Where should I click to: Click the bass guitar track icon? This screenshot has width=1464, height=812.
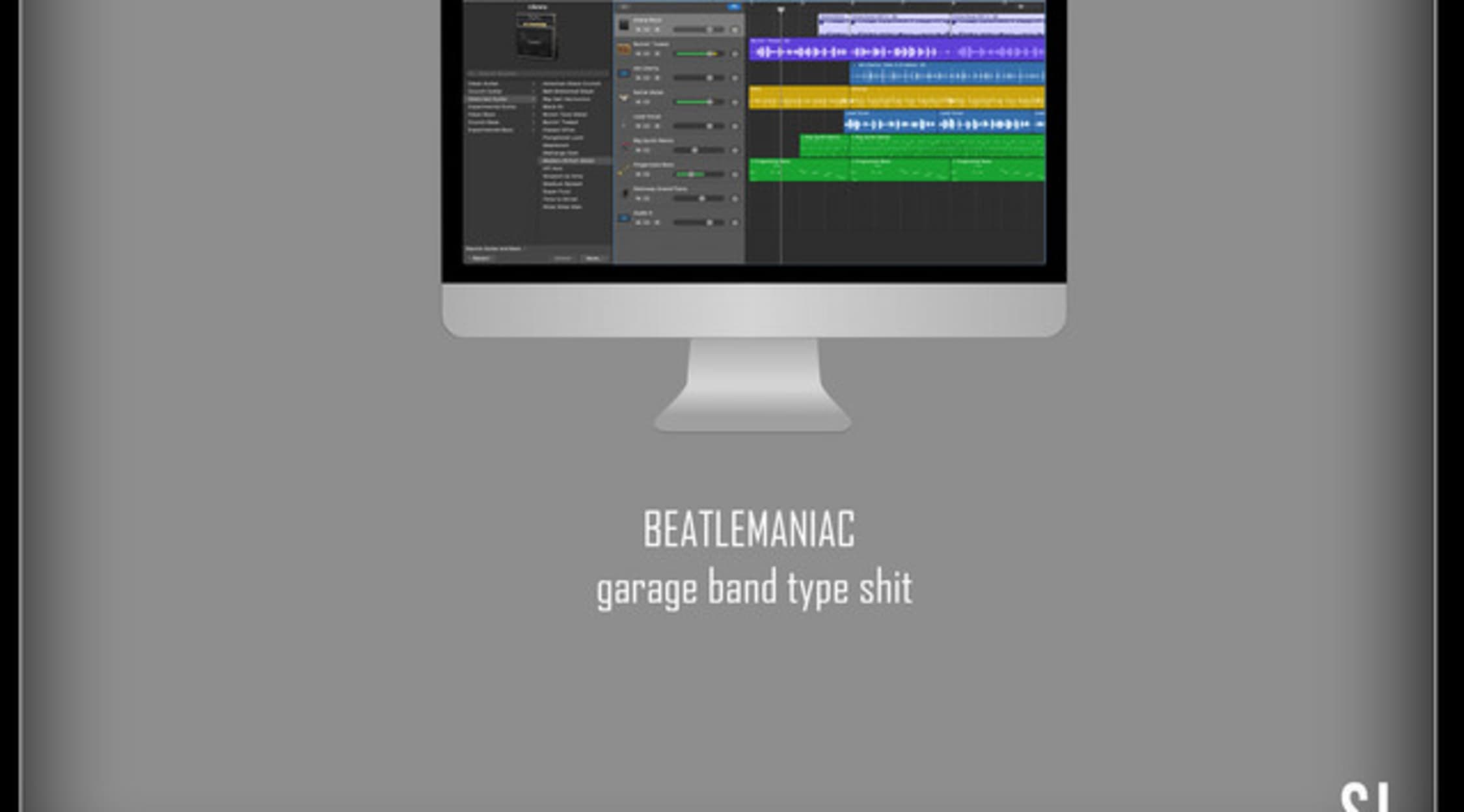tap(624, 170)
